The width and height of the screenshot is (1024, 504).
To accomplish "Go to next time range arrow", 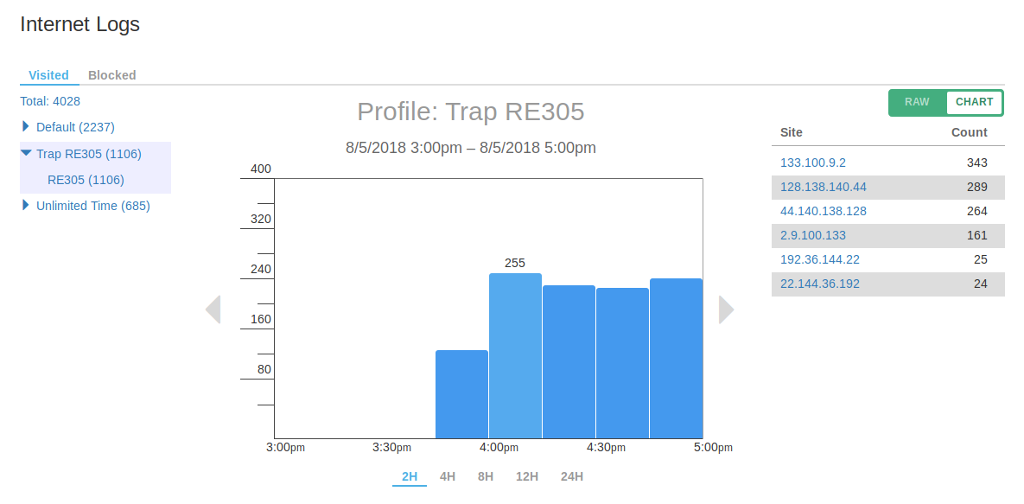I will coord(726,310).
